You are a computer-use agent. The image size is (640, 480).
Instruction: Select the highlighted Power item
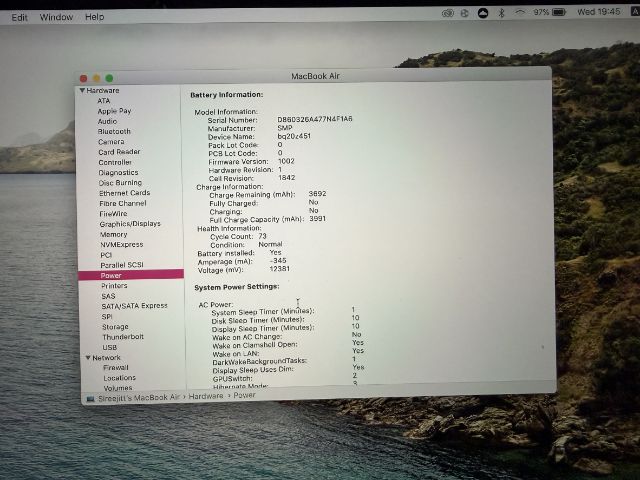[131, 275]
